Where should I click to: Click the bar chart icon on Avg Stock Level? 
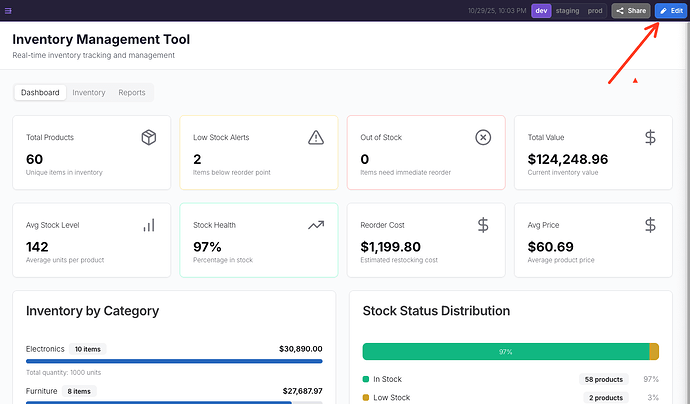click(x=149, y=225)
